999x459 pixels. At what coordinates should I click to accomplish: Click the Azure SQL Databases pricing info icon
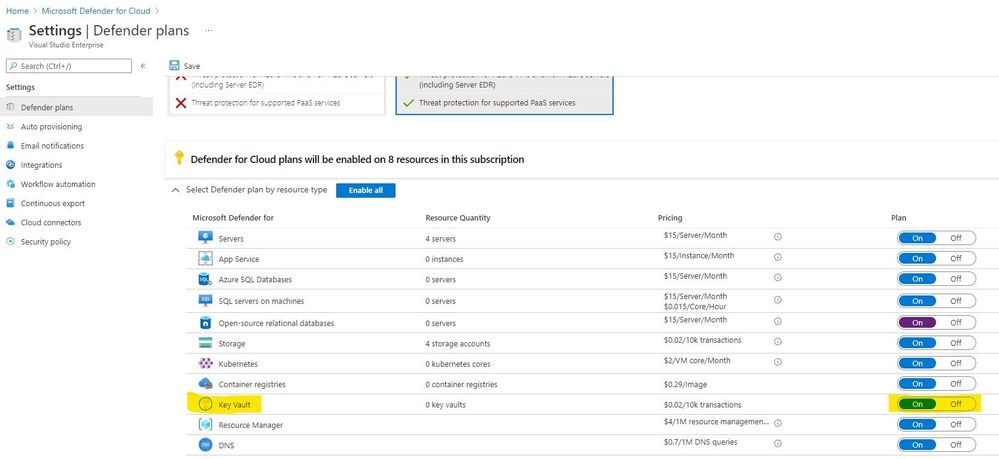point(778,278)
